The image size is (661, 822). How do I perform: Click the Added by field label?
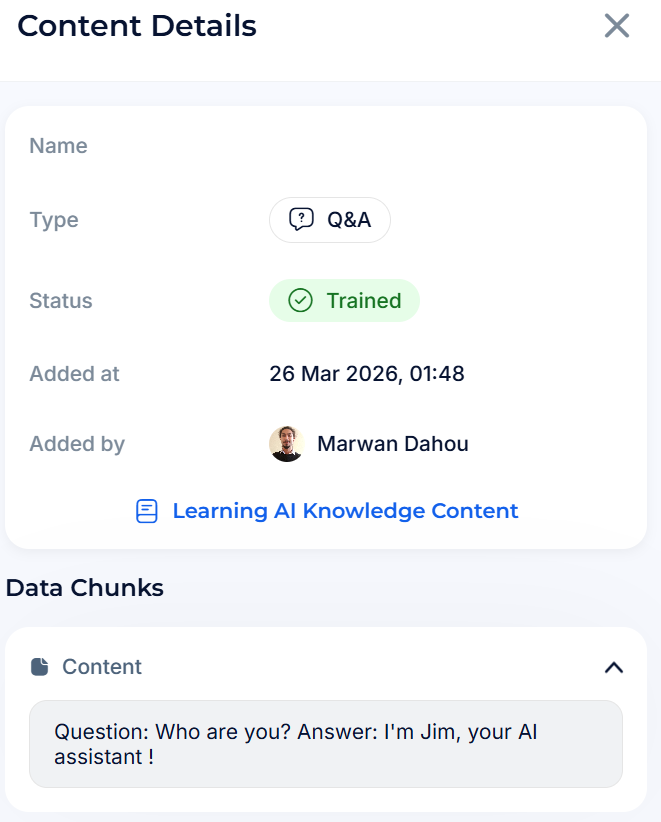[x=77, y=444]
